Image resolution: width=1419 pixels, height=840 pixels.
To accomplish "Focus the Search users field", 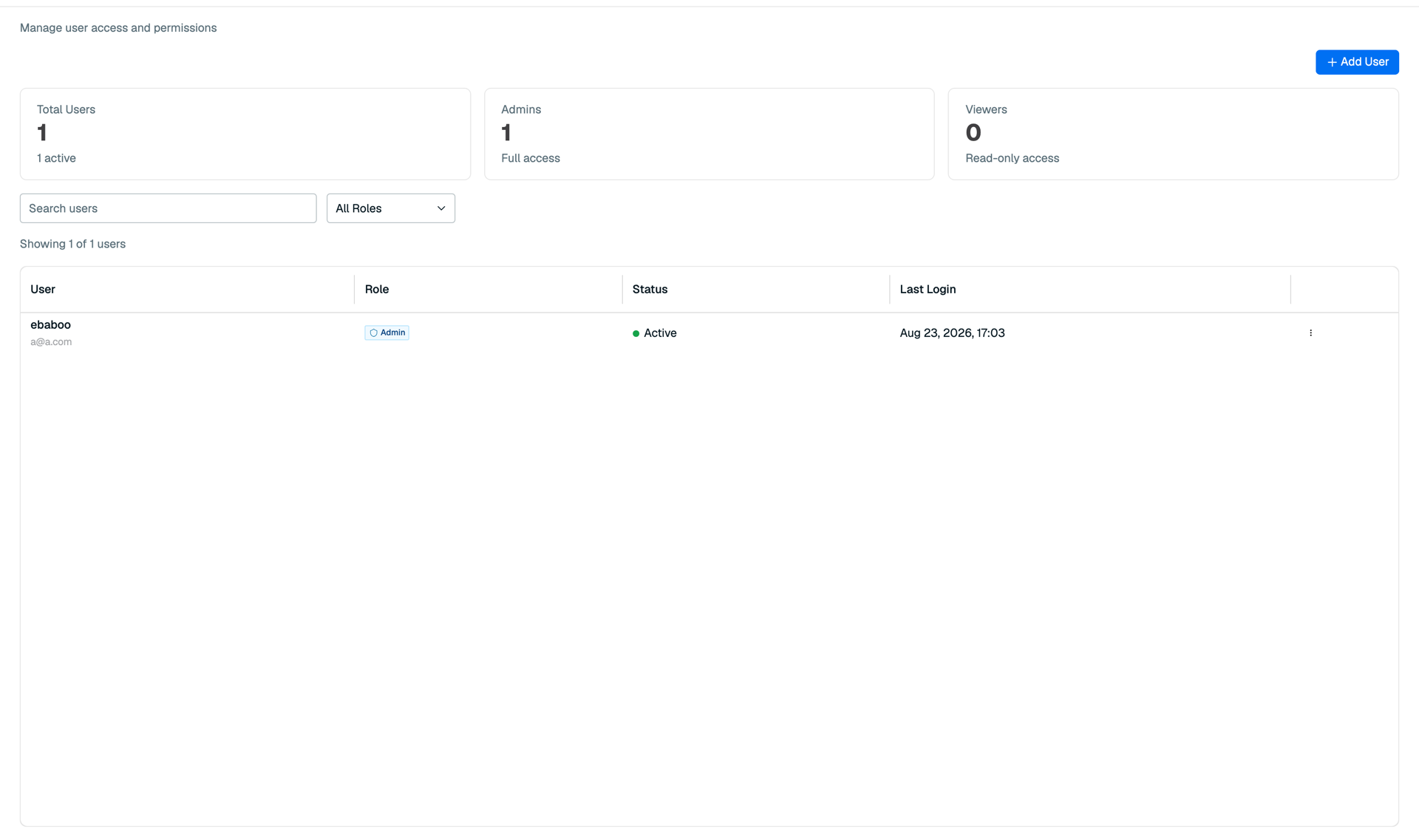I will point(168,208).
